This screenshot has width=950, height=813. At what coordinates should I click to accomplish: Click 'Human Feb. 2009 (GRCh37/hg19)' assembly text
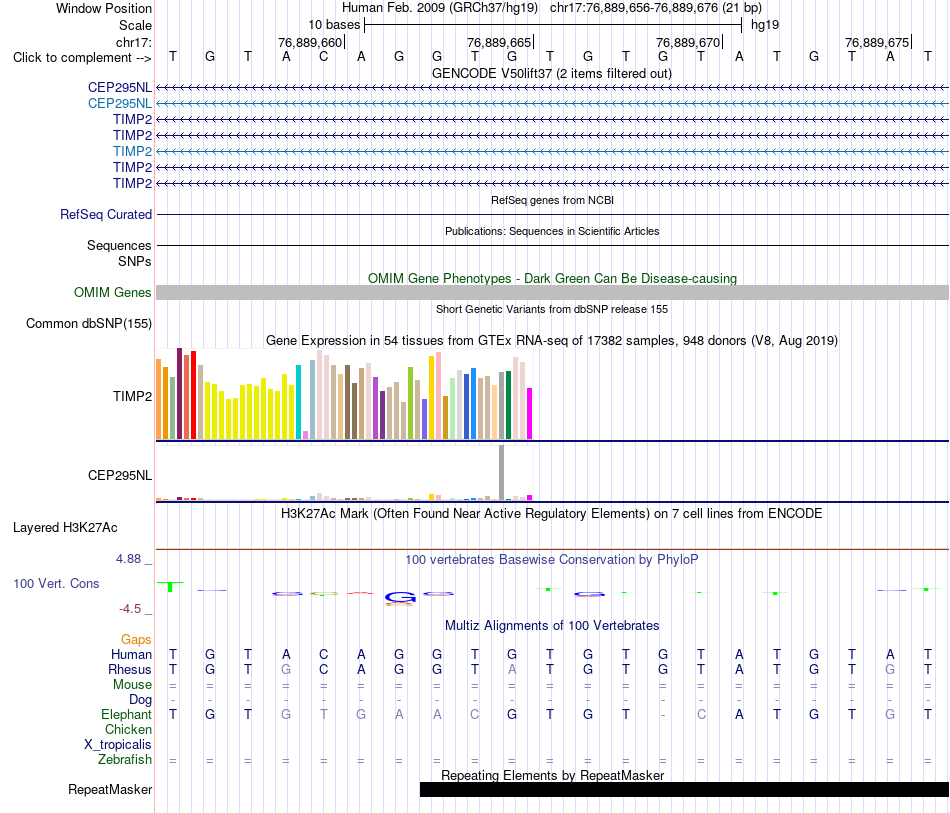[440, 8]
